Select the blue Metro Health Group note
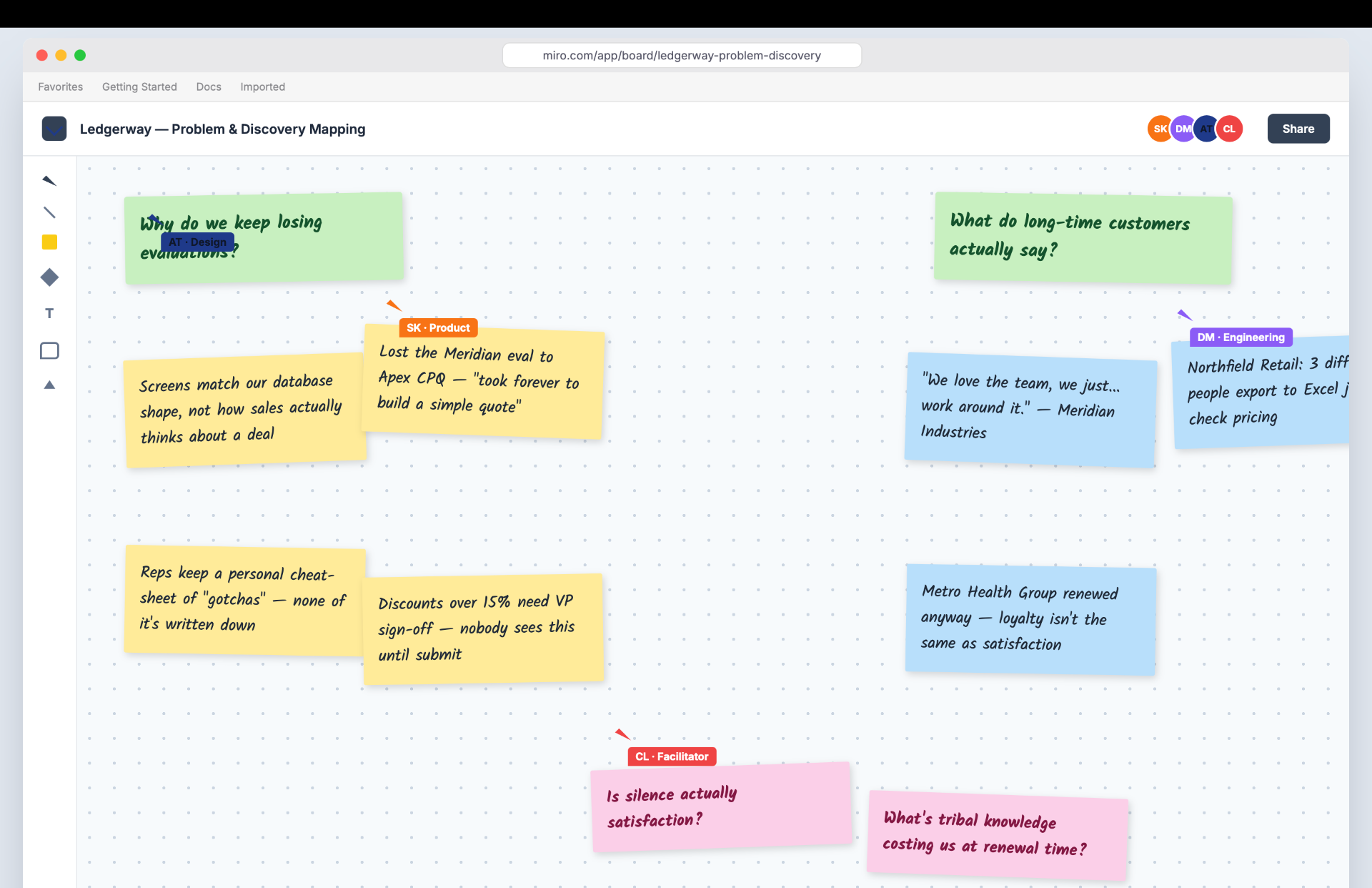Image resolution: width=1372 pixels, height=888 pixels. (x=1030, y=619)
